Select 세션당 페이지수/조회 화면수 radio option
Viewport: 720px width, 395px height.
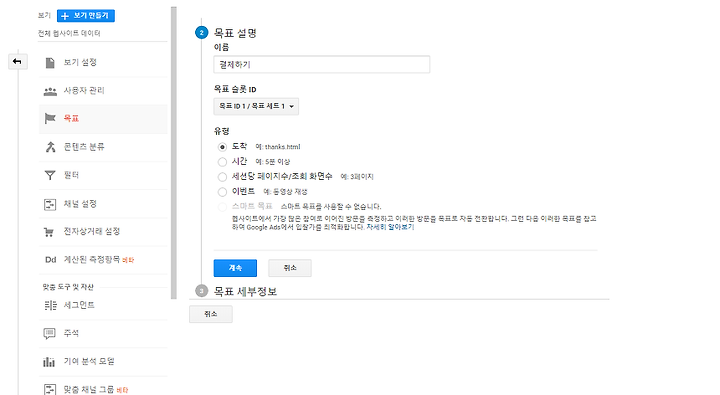tap(222, 177)
